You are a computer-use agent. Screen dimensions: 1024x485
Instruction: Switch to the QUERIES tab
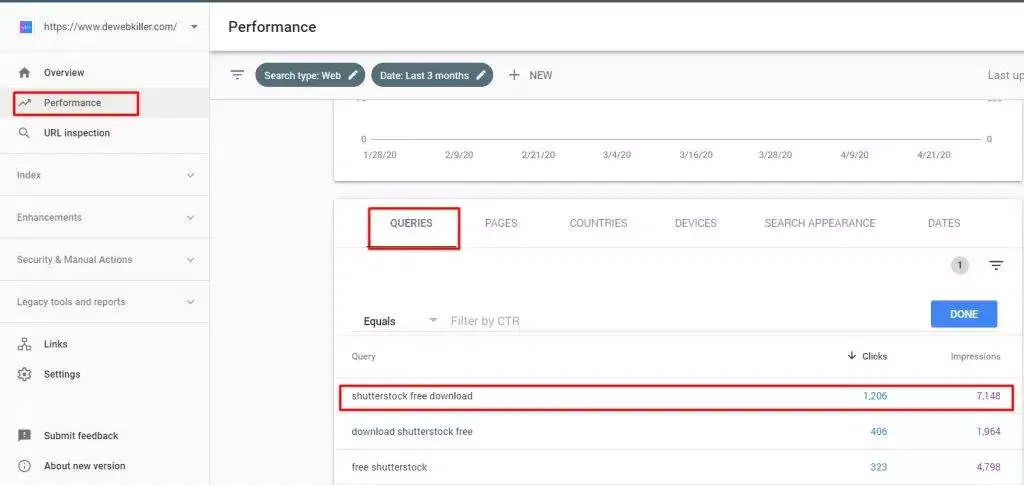pyautogui.click(x=411, y=223)
